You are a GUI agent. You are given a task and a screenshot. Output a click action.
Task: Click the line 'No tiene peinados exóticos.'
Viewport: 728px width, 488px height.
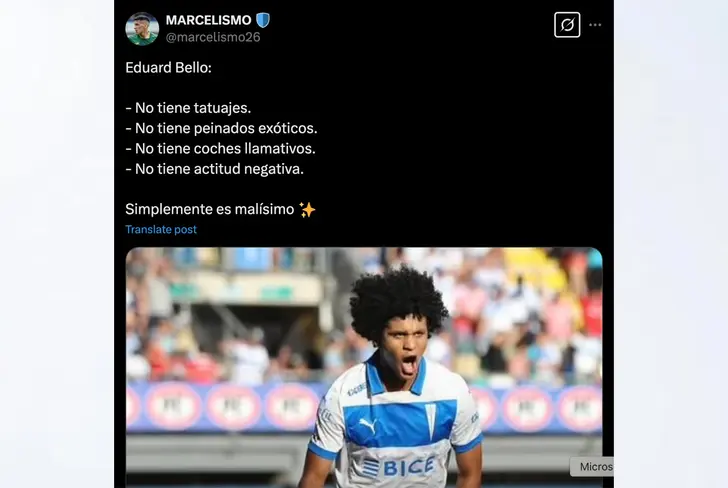(x=221, y=129)
